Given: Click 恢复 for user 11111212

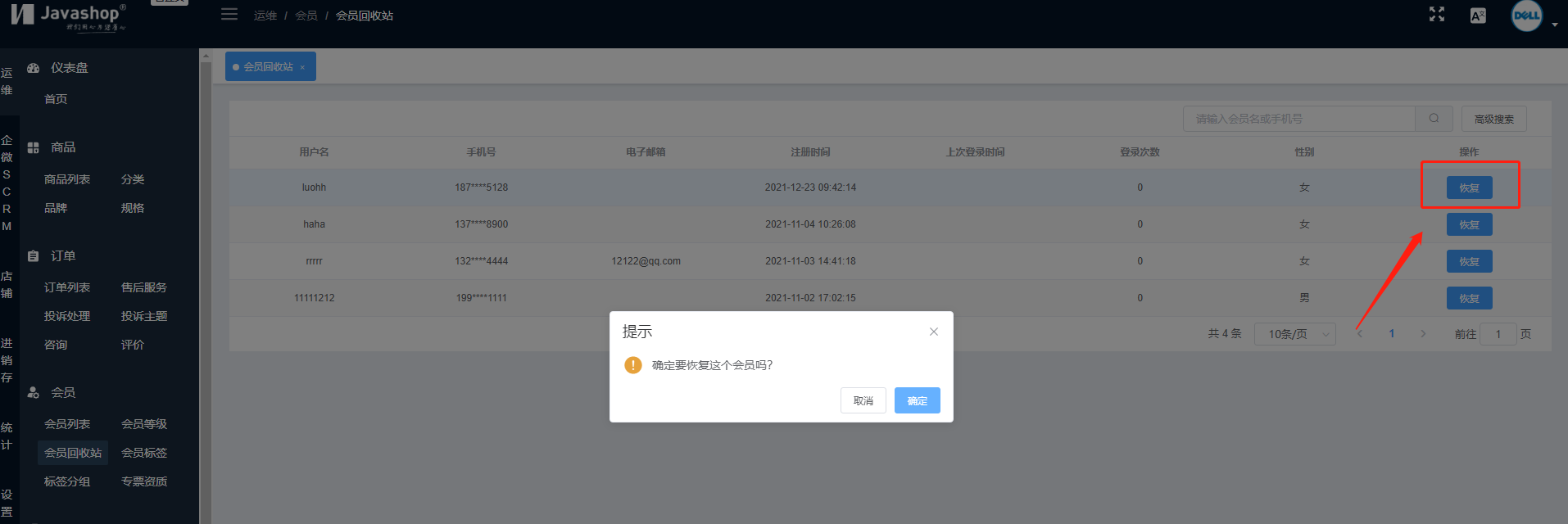Looking at the screenshot, I should (x=1469, y=298).
